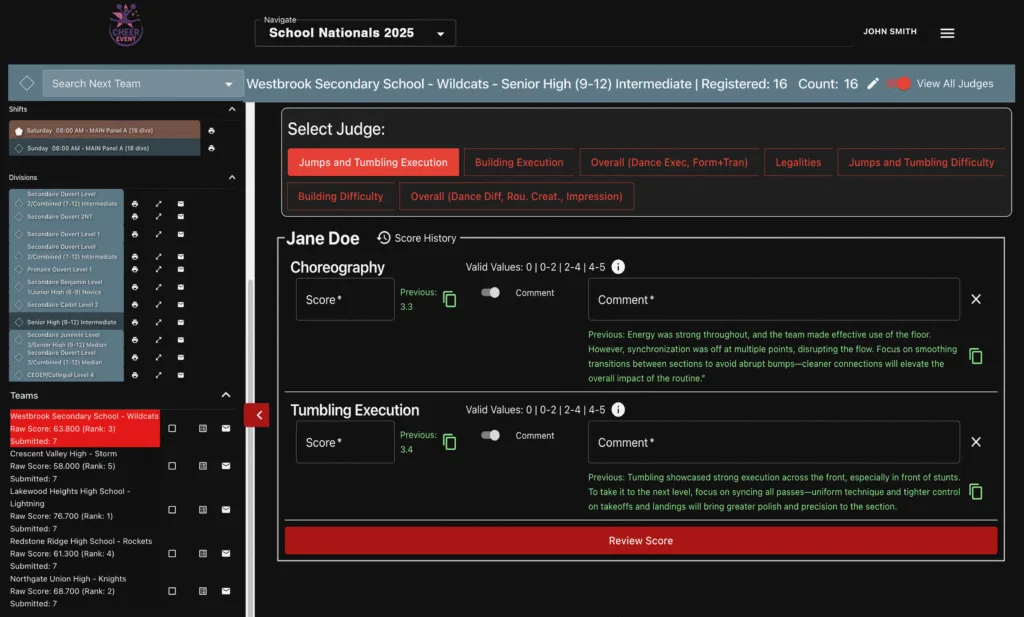Screen dimensions: 1024x617
Task: Switch to the Legalities judge tab
Action: click(x=798, y=162)
